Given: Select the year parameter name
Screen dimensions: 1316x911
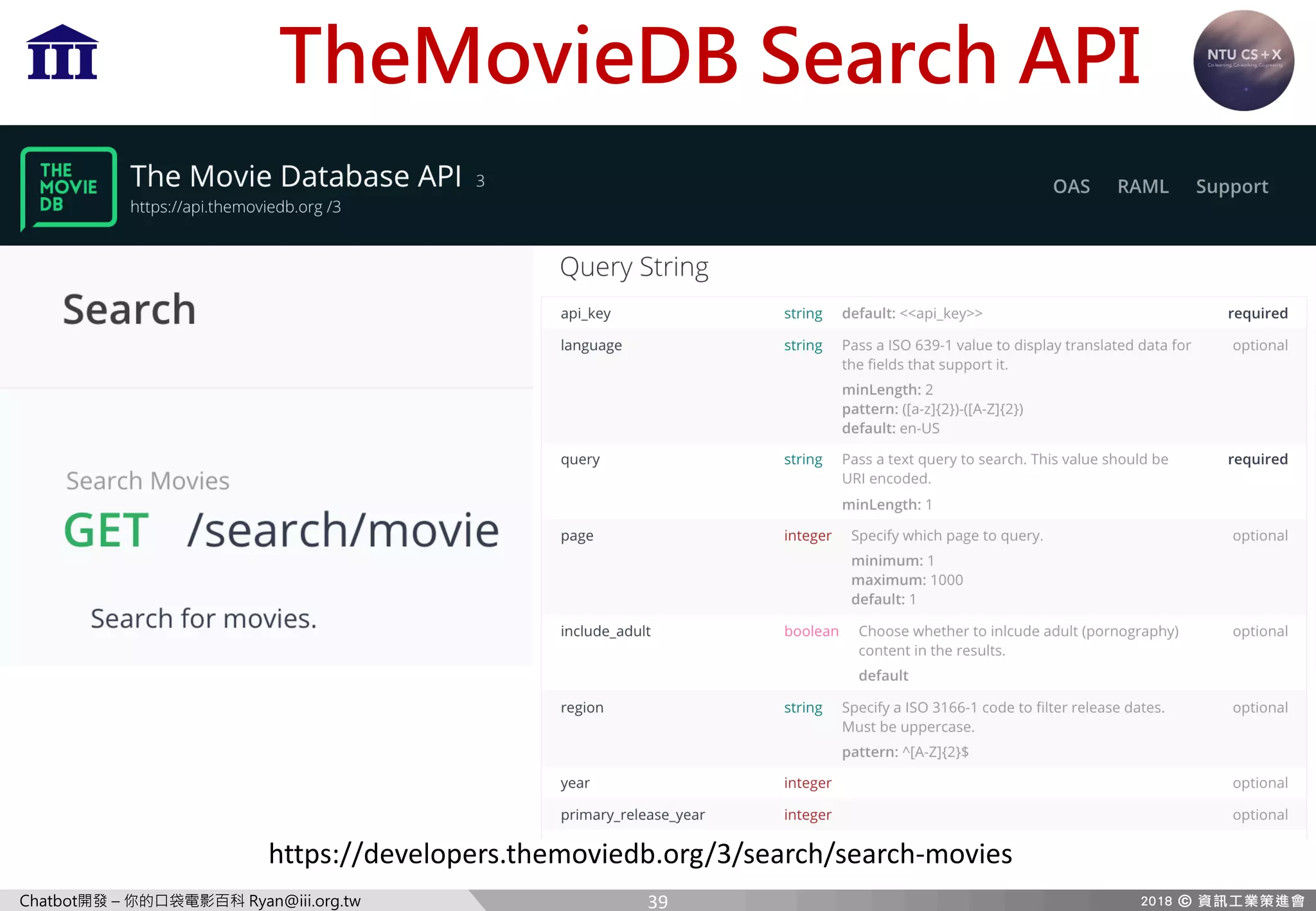Looking at the screenshot, I should coord(575,783).
